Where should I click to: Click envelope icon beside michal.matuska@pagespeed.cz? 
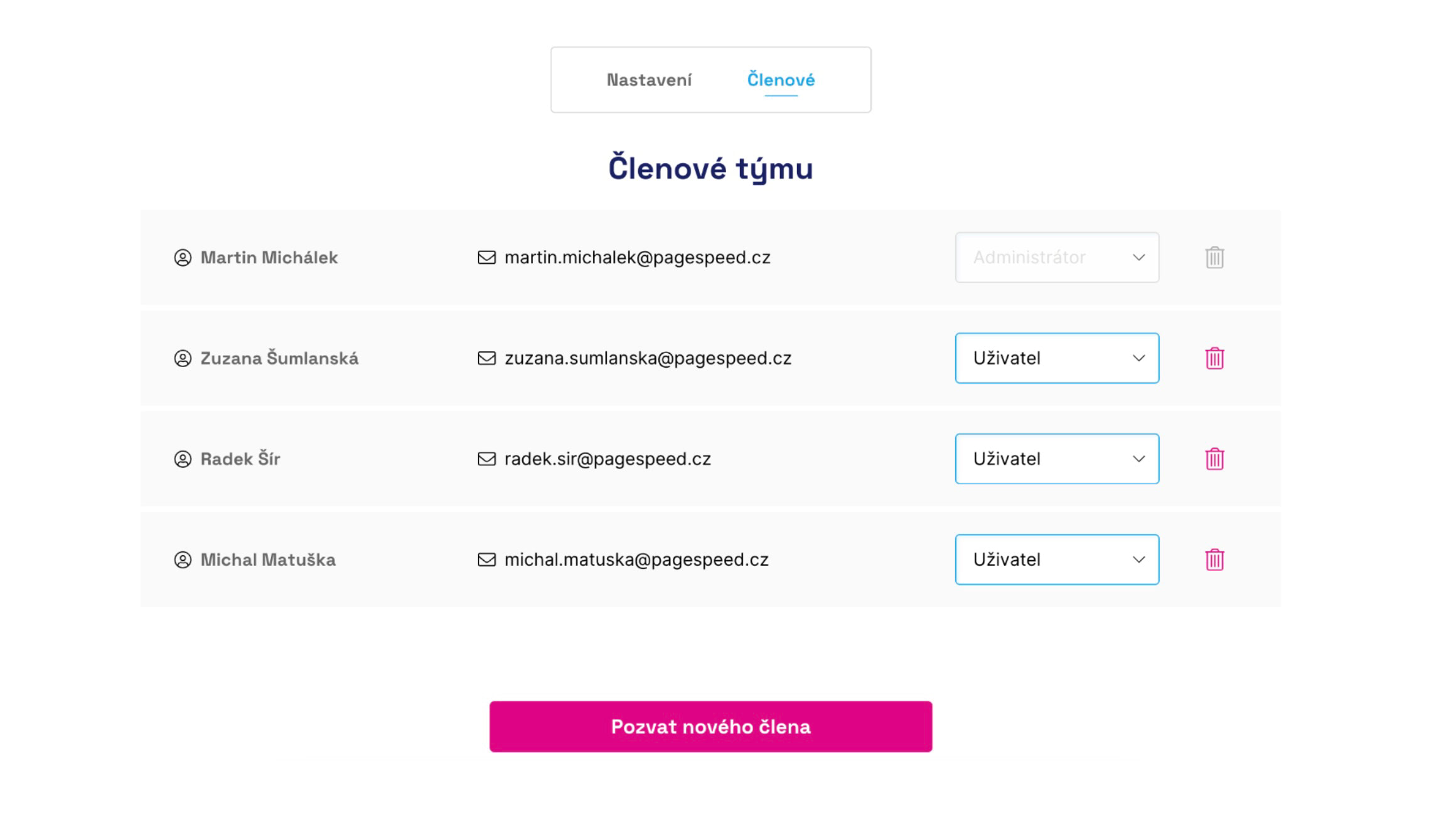coord(486,560)
